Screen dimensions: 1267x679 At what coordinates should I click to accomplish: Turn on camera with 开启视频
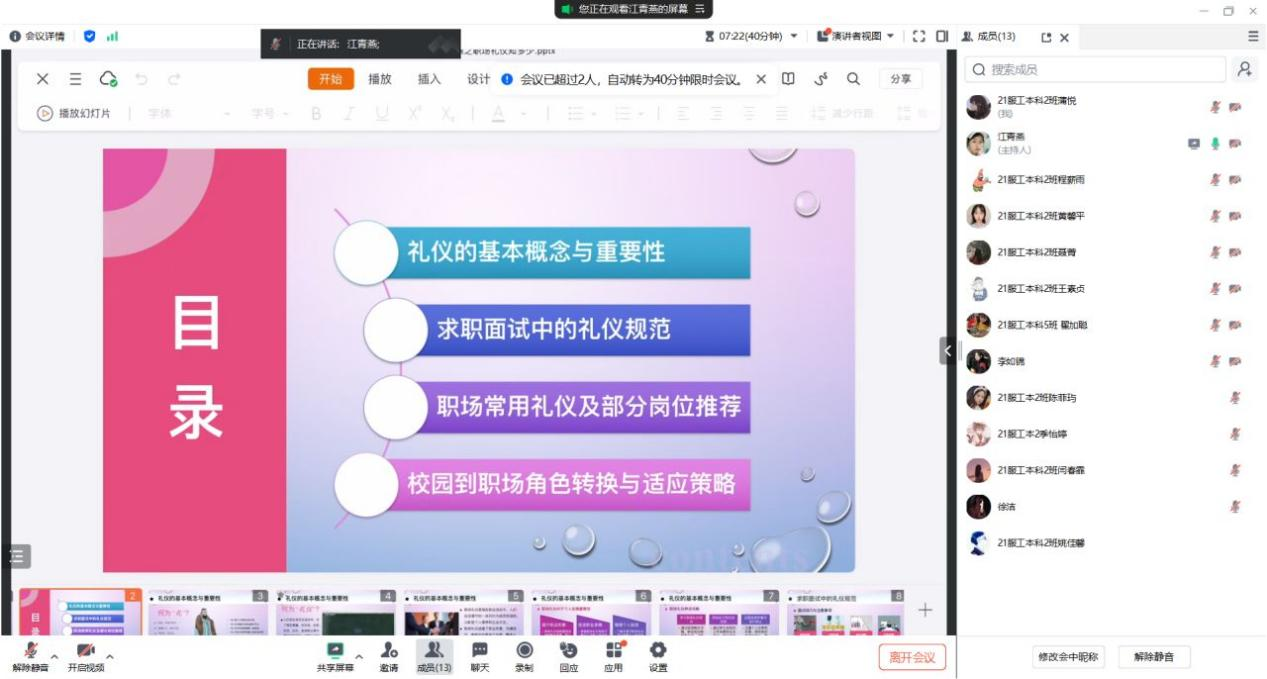pyautogui.click(x=86, y=655)
